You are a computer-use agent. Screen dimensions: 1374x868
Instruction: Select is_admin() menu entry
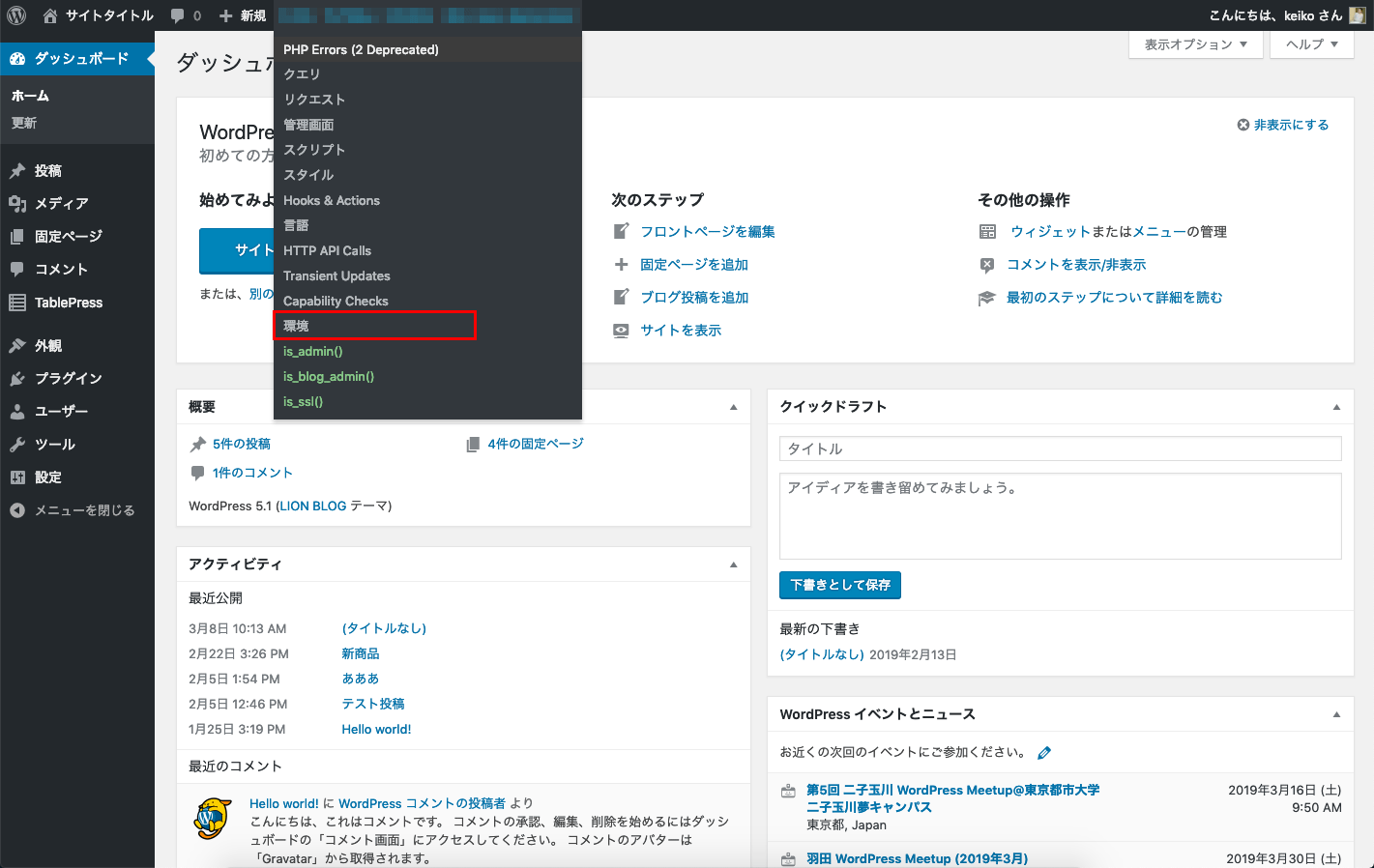pos(427,351)
